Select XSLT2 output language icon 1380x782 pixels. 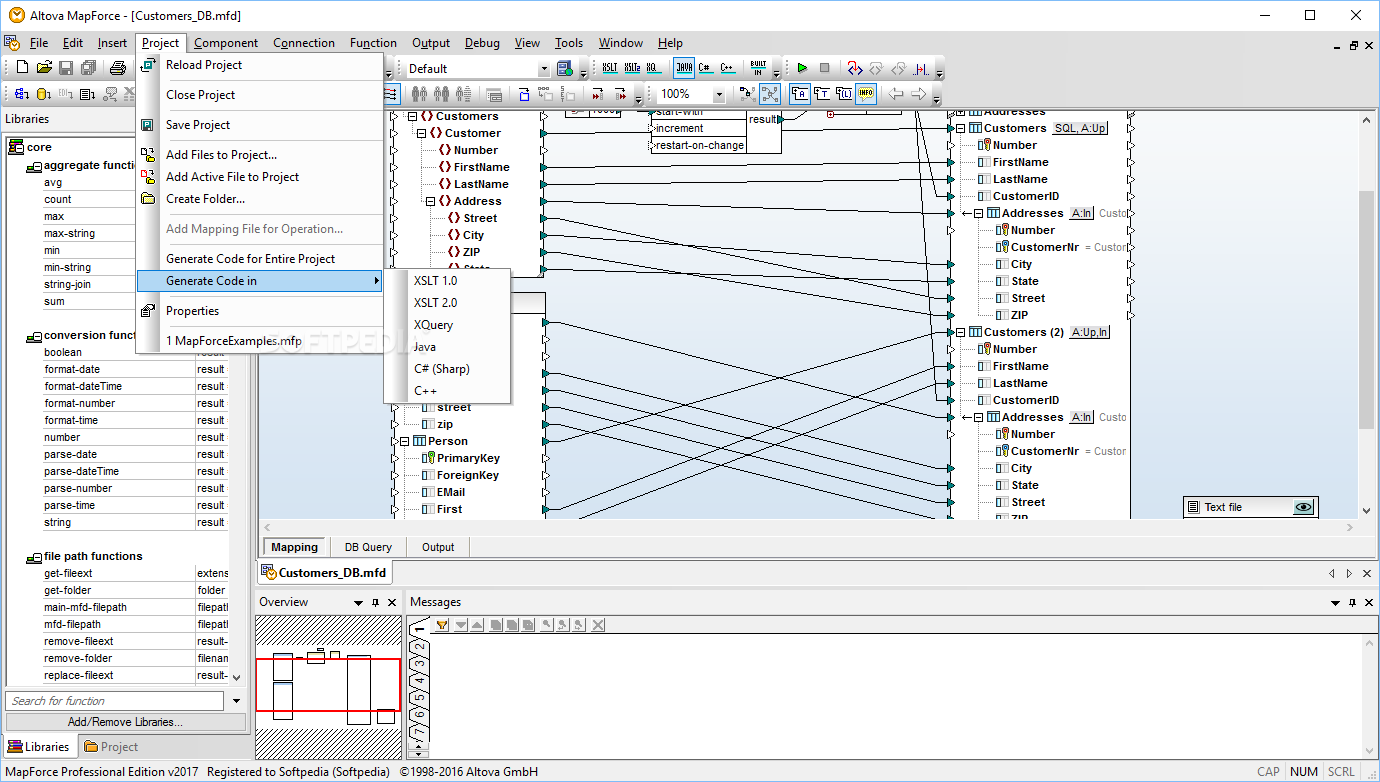[x=632, y=68]
